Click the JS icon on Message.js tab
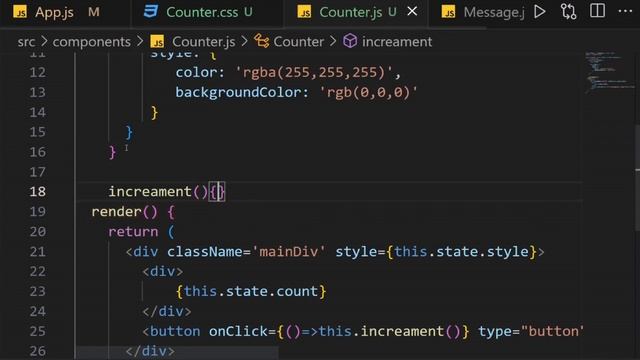Image resolution: width=640 pixels, height=360 pixels. [449, 12]
